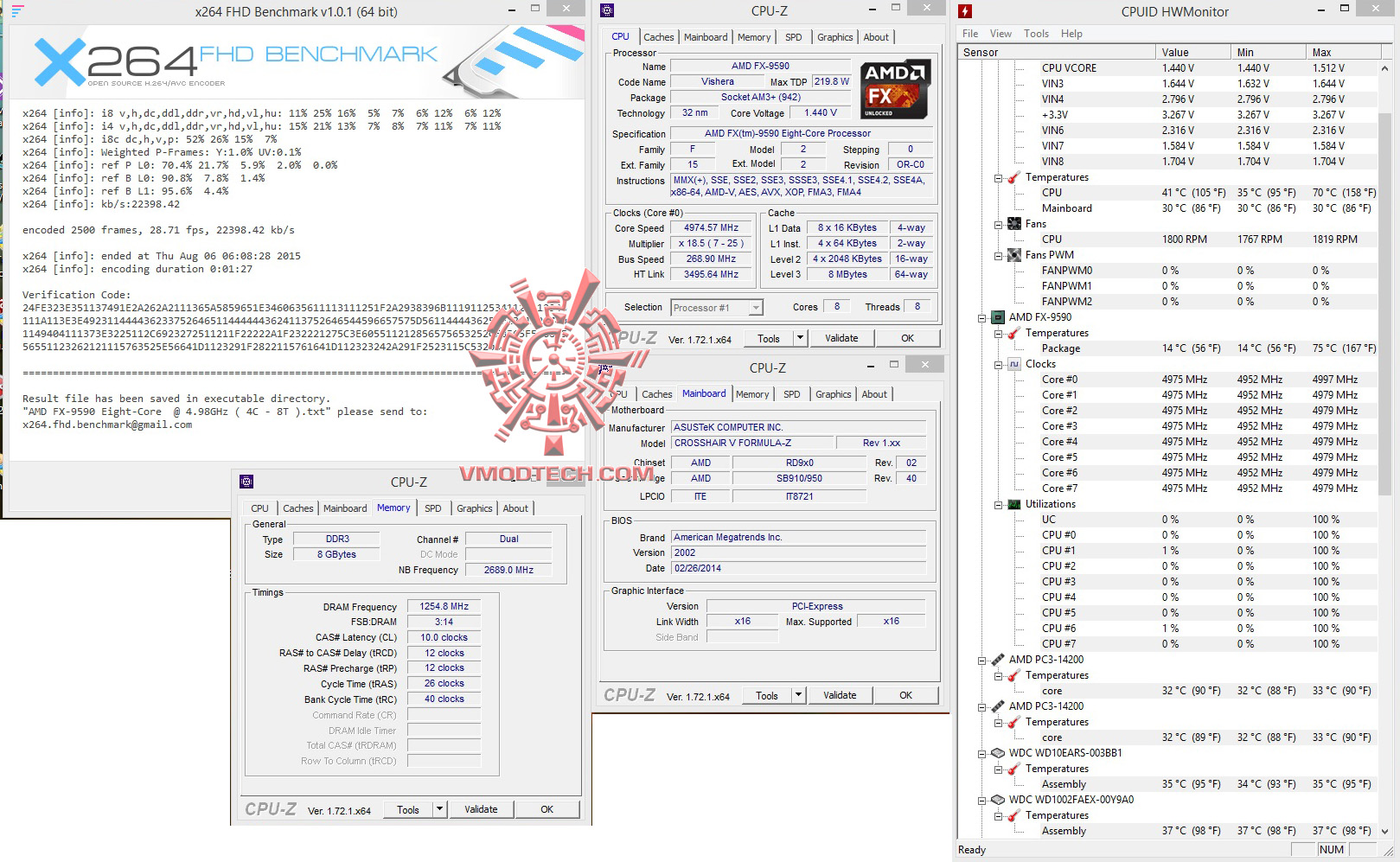
Task: Collapse the AMD FX-9590 tree node
Action: (x=982, y=317)
